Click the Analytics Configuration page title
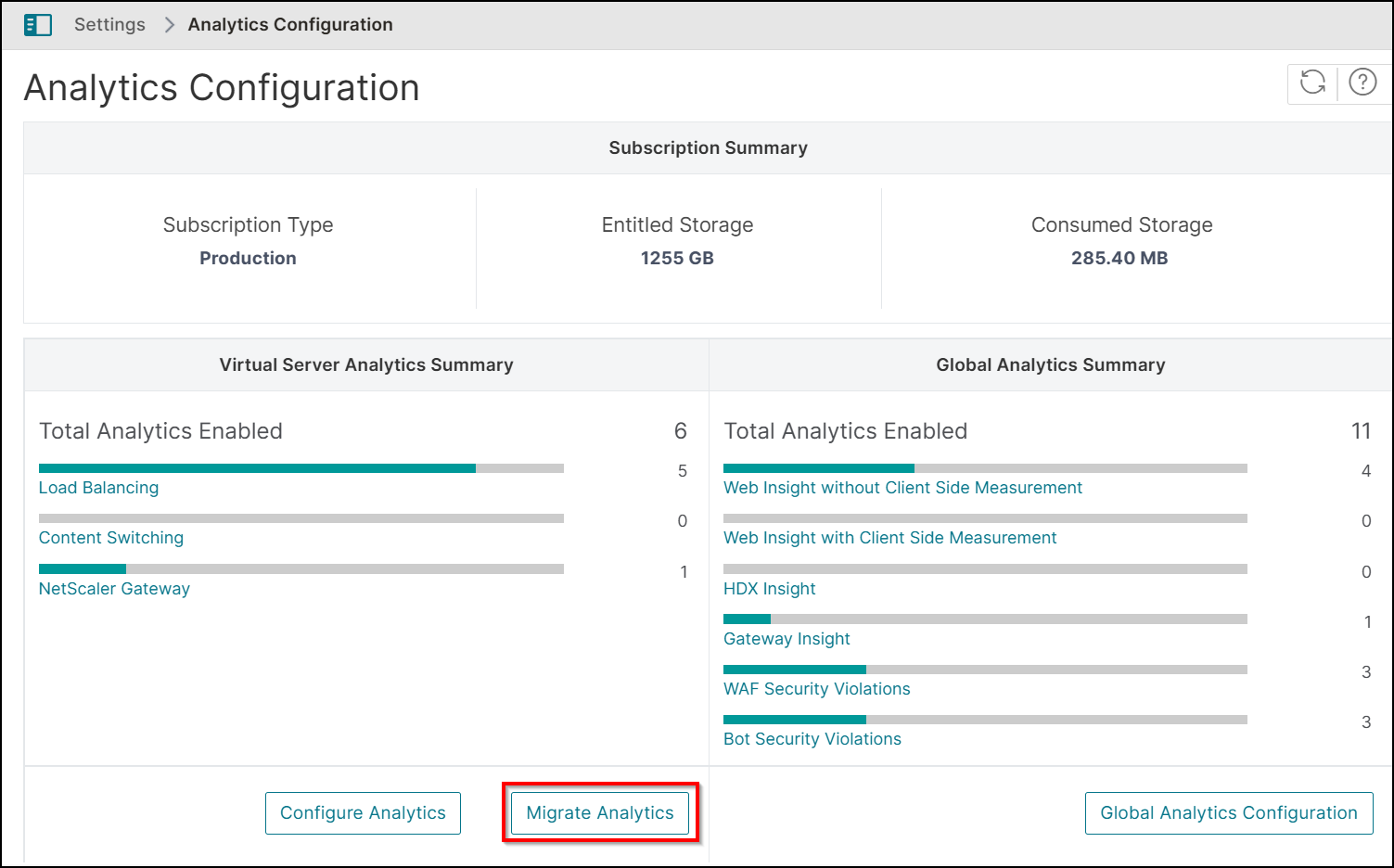Screen dimensions: 1394x868 pyautogui.click(x=222, y=88)
